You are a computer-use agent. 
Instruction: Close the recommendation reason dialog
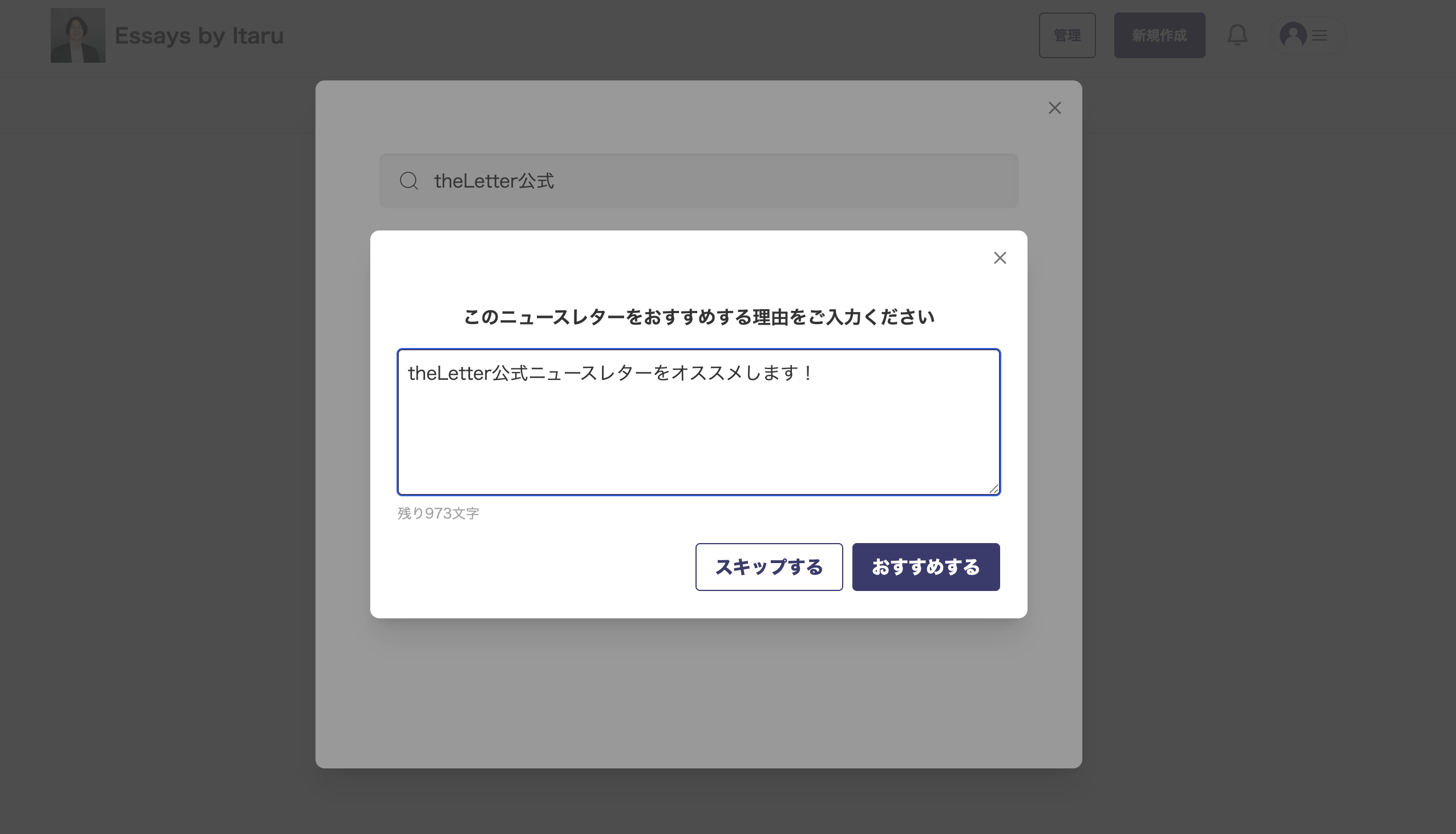(1000, 258)
